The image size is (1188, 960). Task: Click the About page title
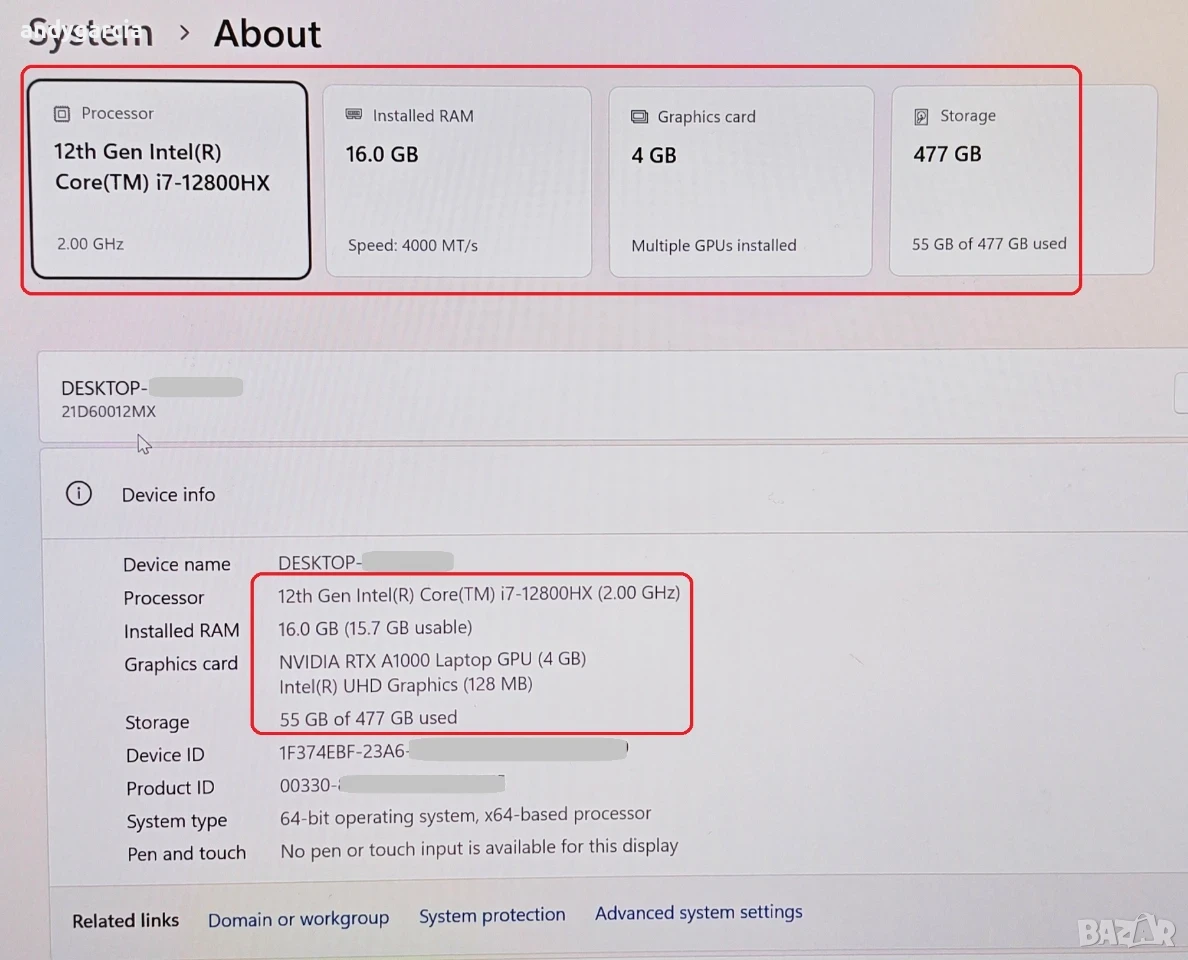click(267, 33)
